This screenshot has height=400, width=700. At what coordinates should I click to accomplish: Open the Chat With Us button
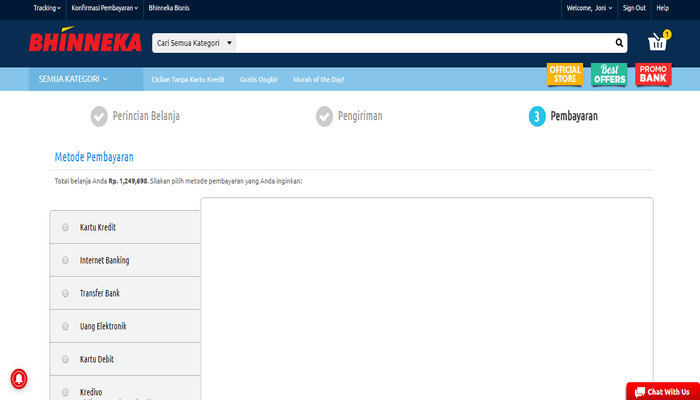662,391
